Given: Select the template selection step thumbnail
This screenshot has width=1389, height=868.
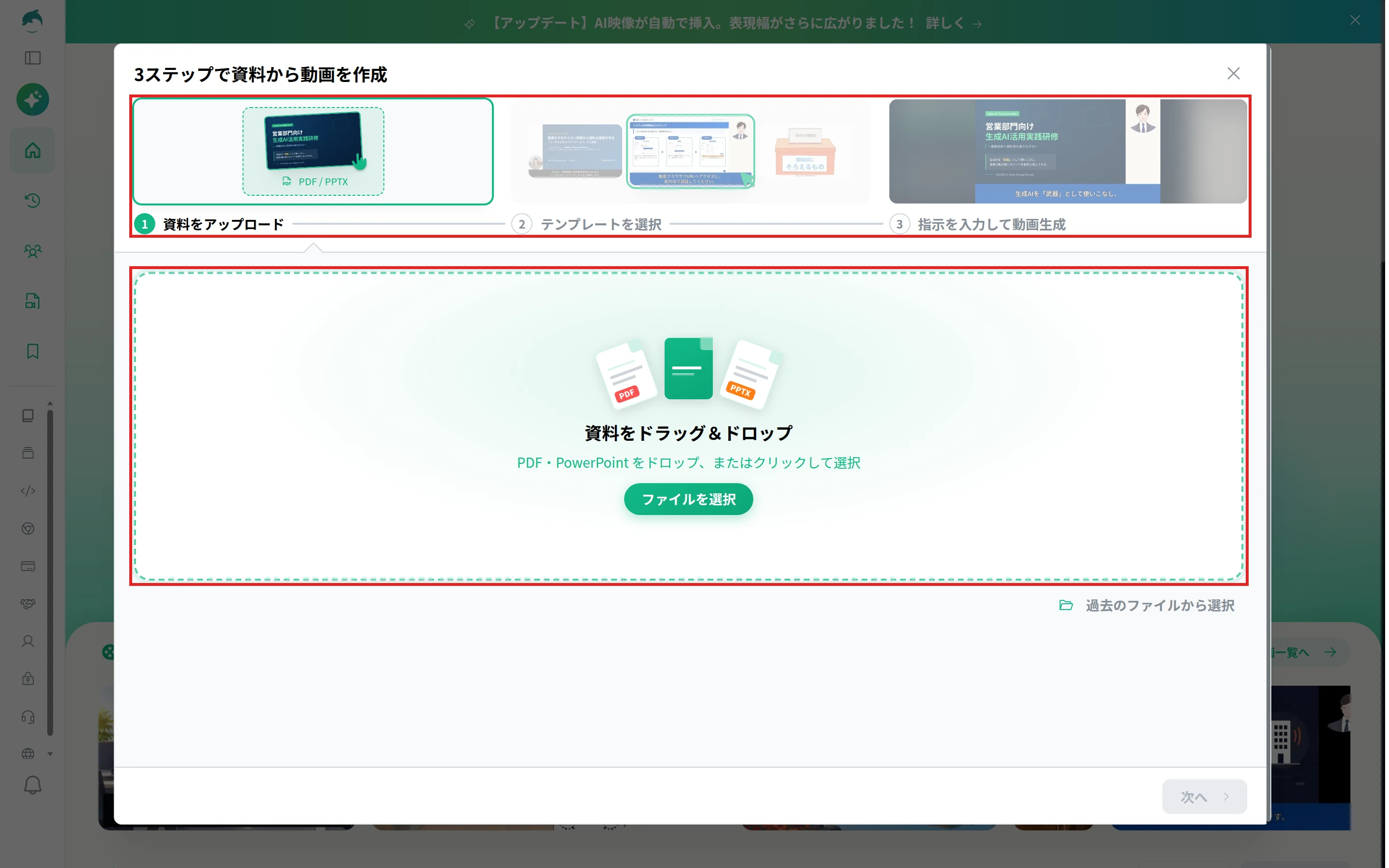Looking at the screenshot, I should tap(691, 151).
